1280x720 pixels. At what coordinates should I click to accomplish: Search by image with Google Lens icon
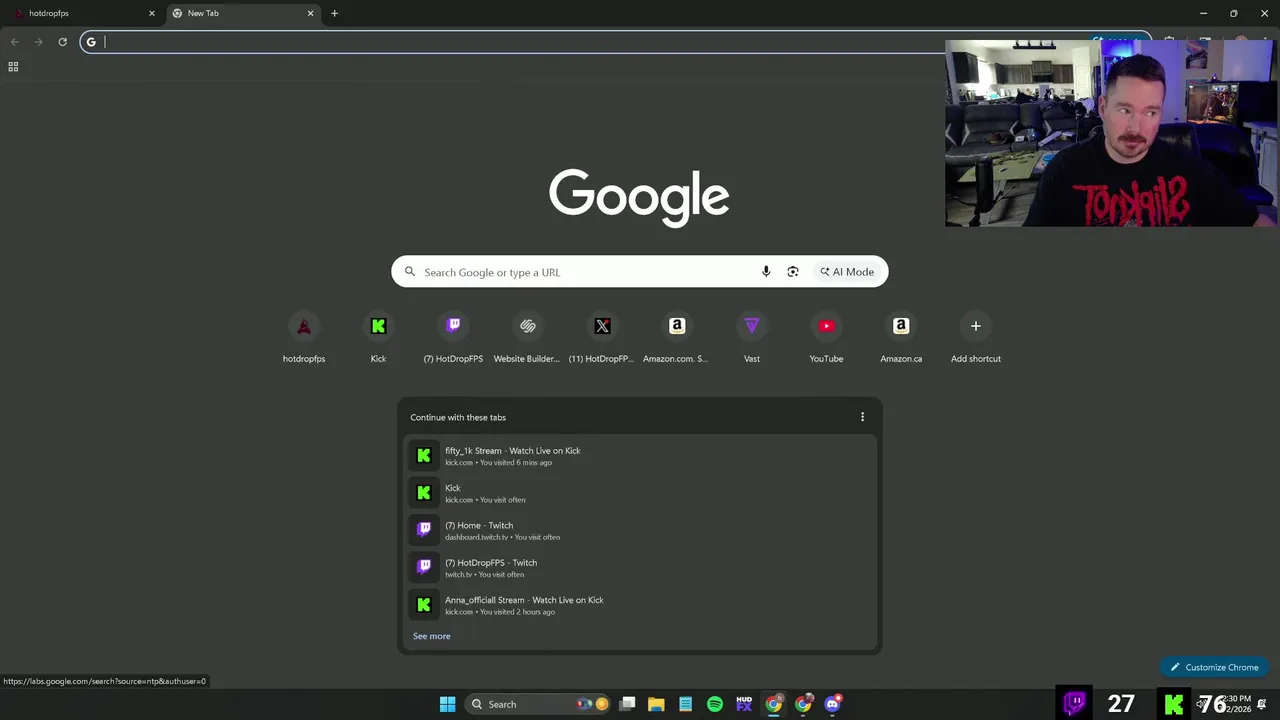click(793, 272)
